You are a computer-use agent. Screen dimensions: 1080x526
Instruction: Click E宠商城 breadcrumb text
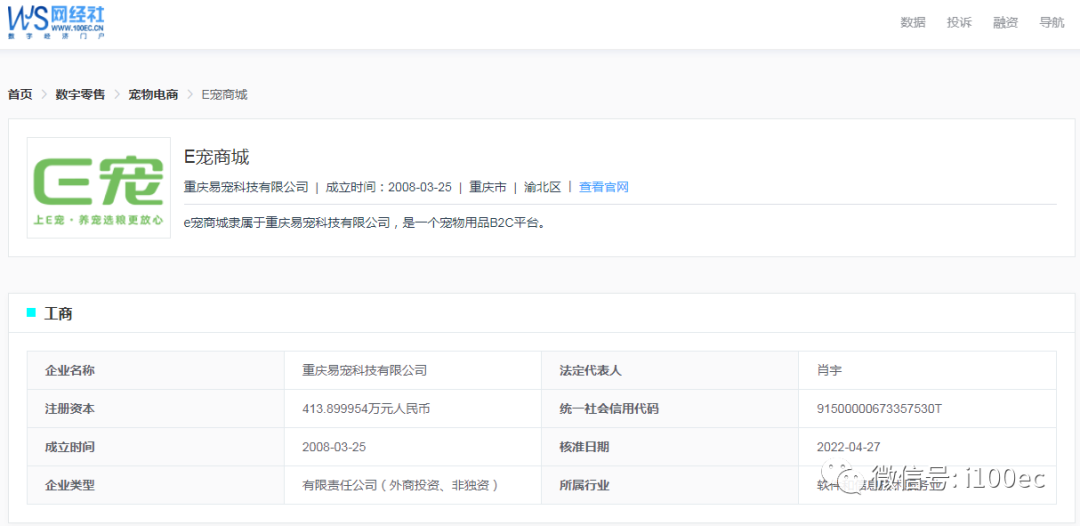225,94
